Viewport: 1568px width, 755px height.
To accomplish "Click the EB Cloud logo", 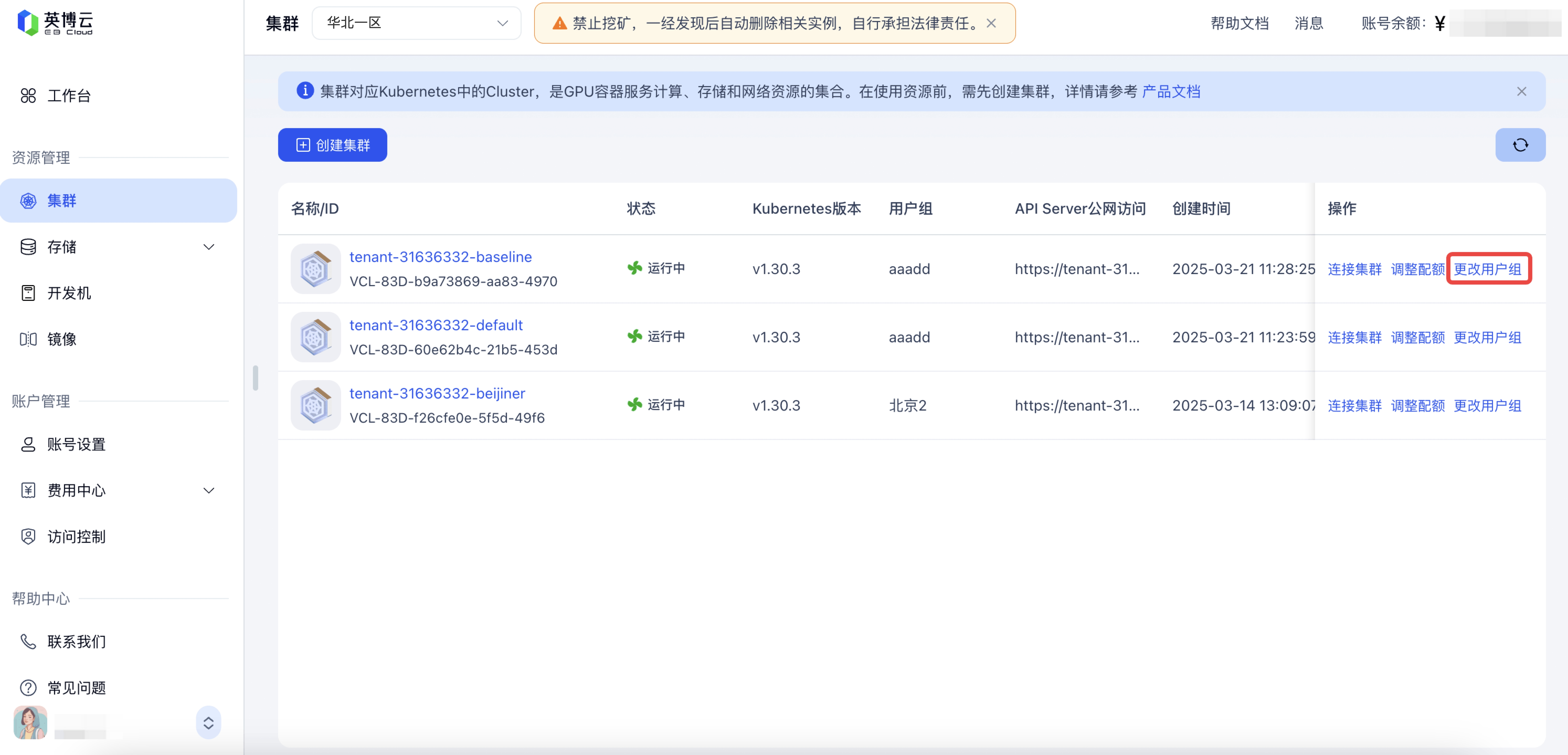I will [55, 23].
